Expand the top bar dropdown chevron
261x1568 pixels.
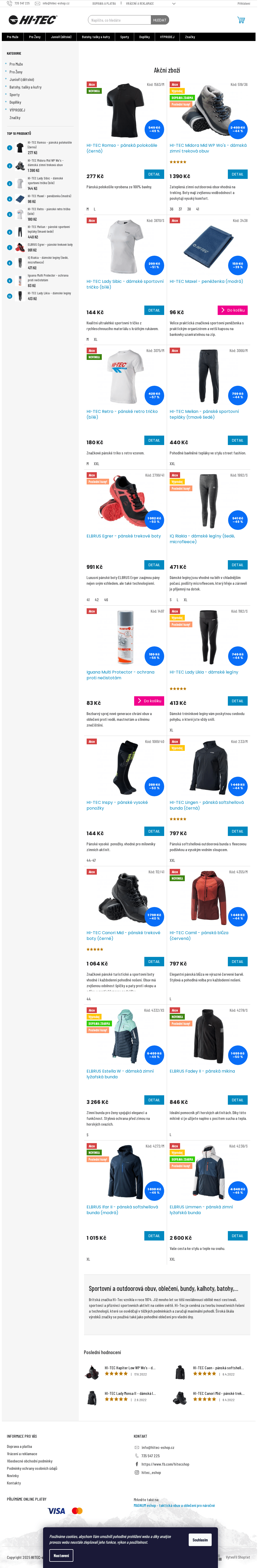tap(174, 3)
